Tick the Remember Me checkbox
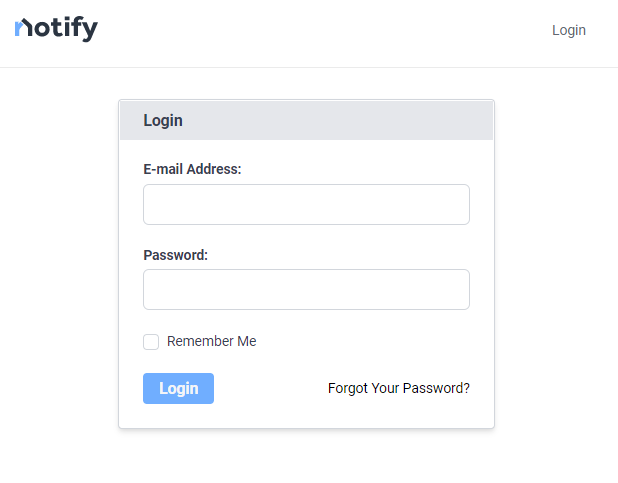The width and height of the screenshot is (618, 483). 151,342
